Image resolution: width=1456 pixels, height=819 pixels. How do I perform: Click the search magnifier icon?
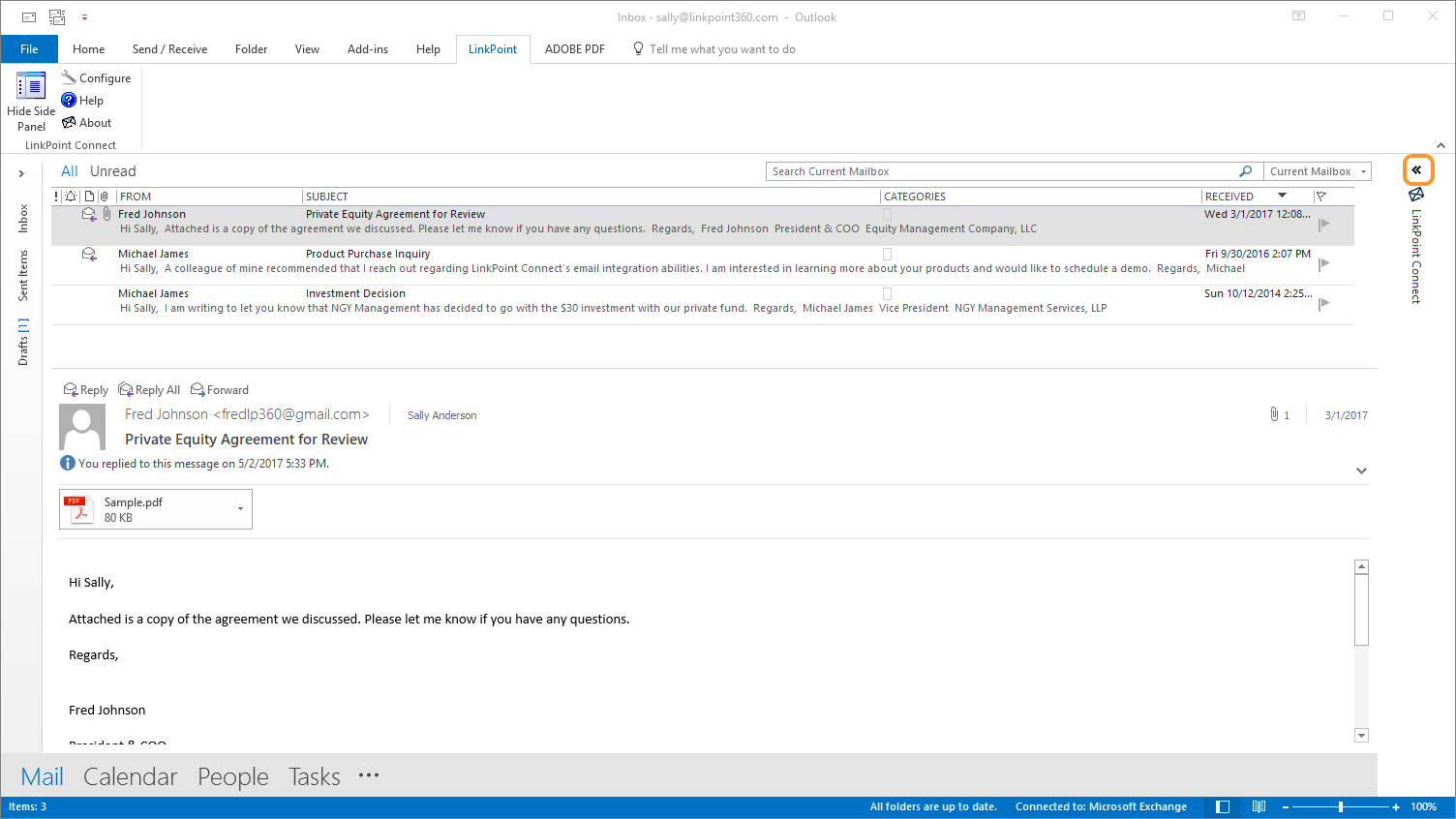1246,171
